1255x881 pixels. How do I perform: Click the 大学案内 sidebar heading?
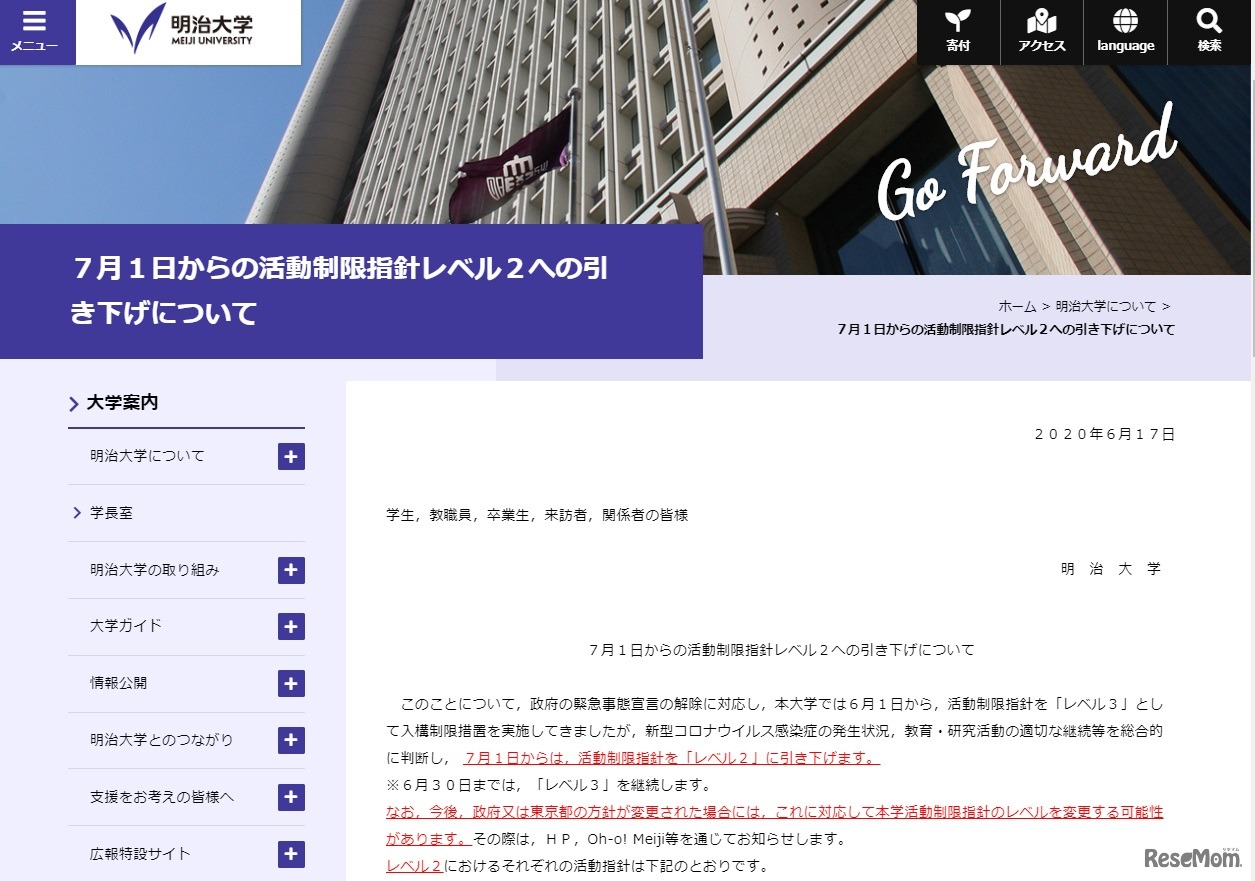[122, 402]
